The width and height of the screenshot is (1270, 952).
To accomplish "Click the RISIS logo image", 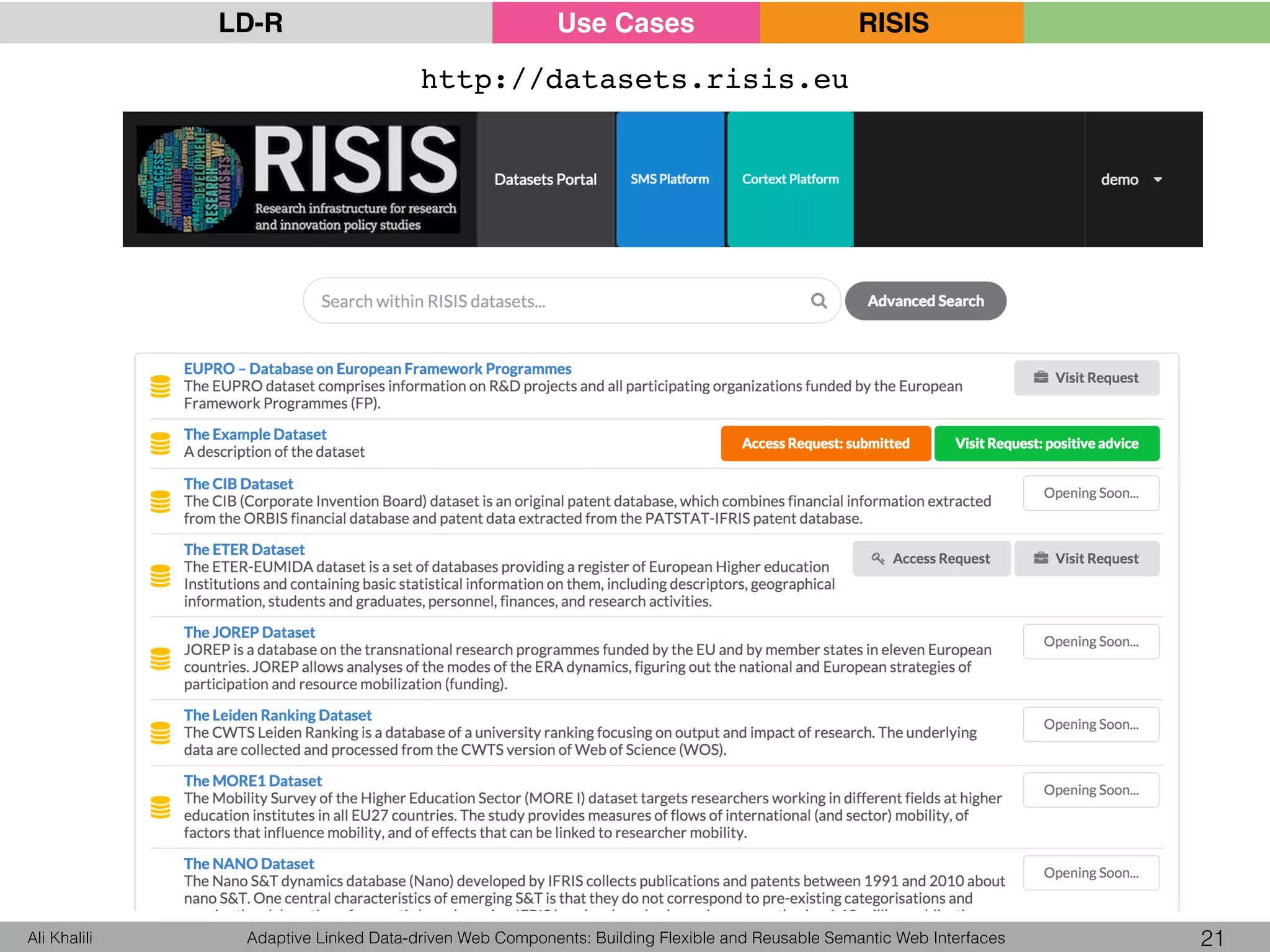I will pyautogui.click(x=298, y=179).
